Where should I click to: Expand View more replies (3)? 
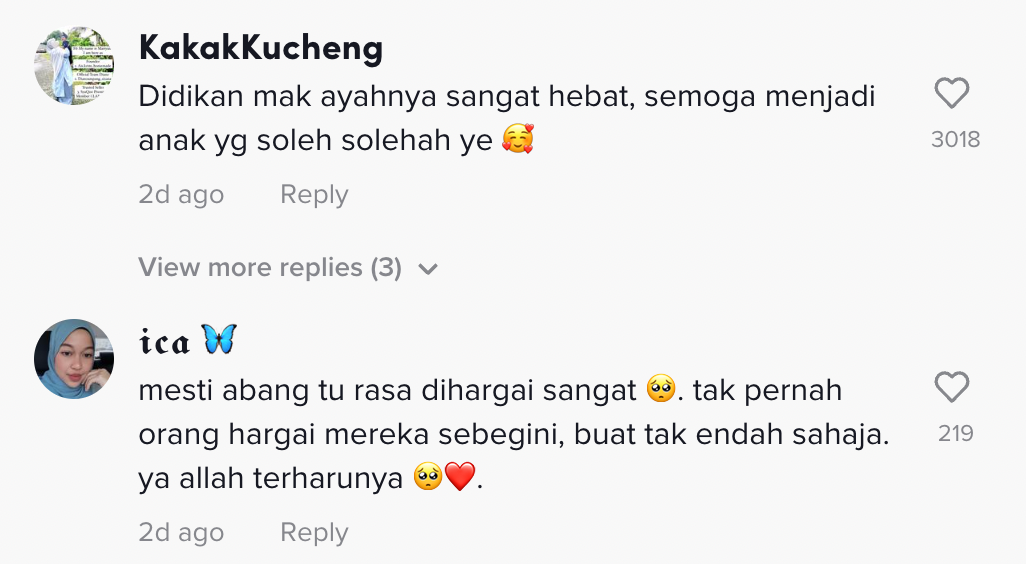pos(270,268)
